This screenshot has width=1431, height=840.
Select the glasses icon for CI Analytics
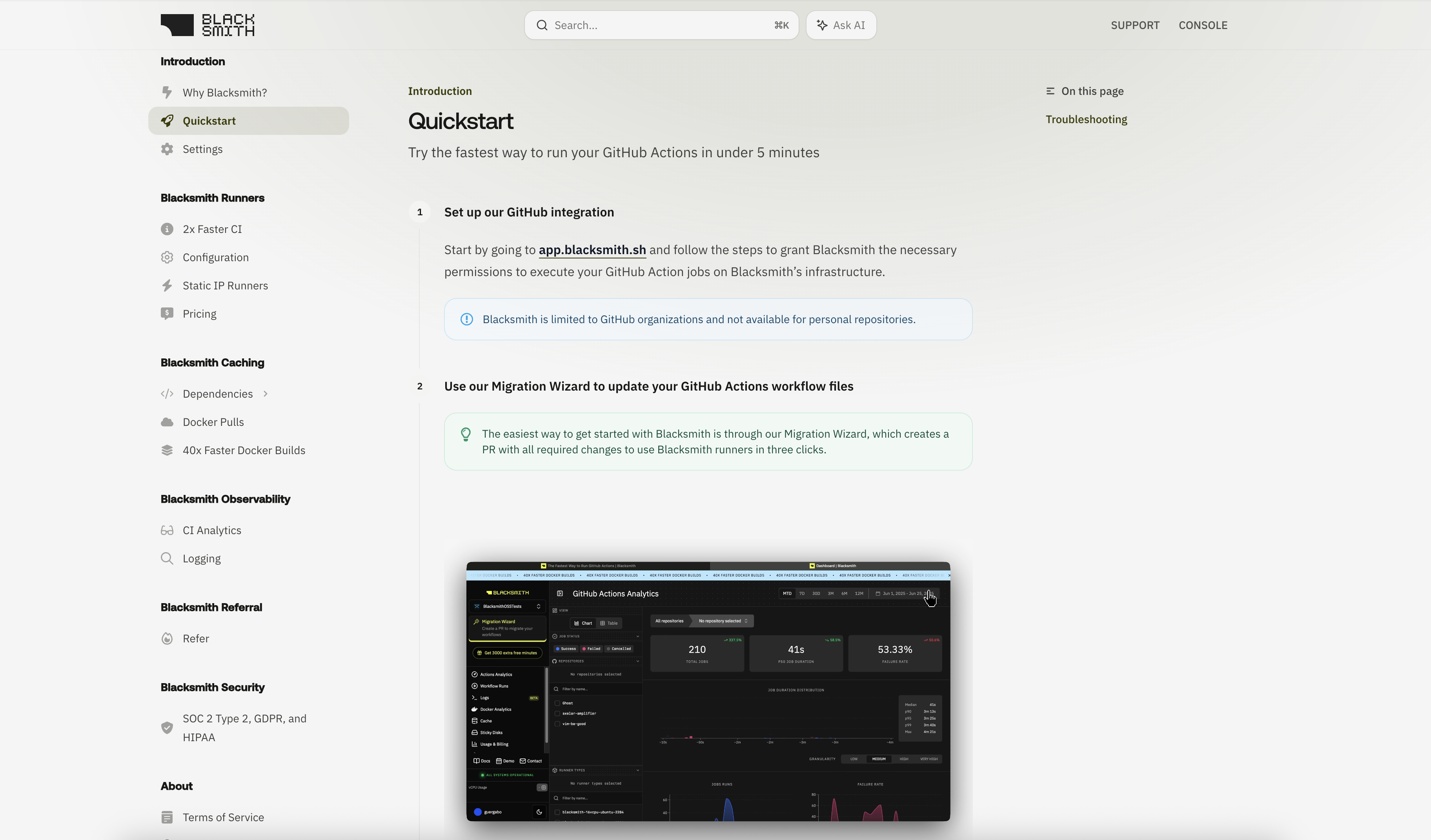coord(167,530)
